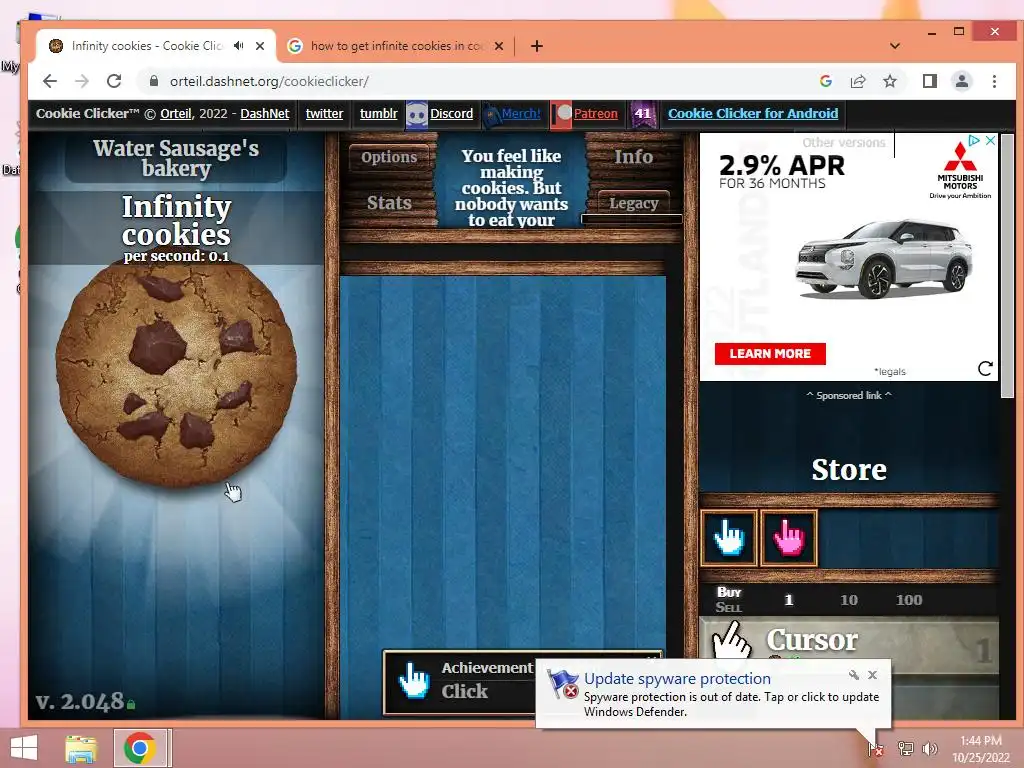The image size is (1024, 768).
Task: Click the address bar URL
Action: [269, 81]
